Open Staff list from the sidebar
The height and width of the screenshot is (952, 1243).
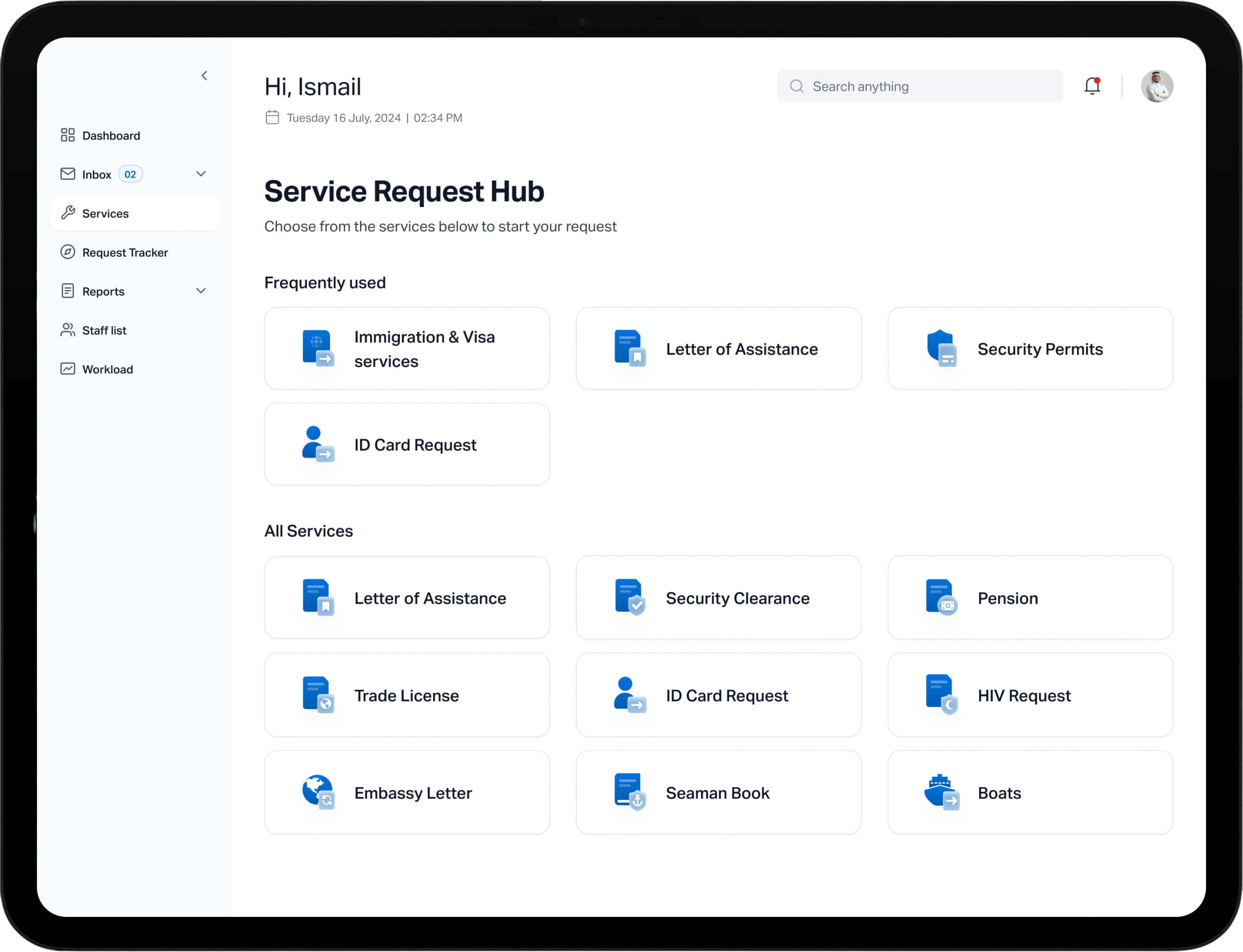coord(104,330)
